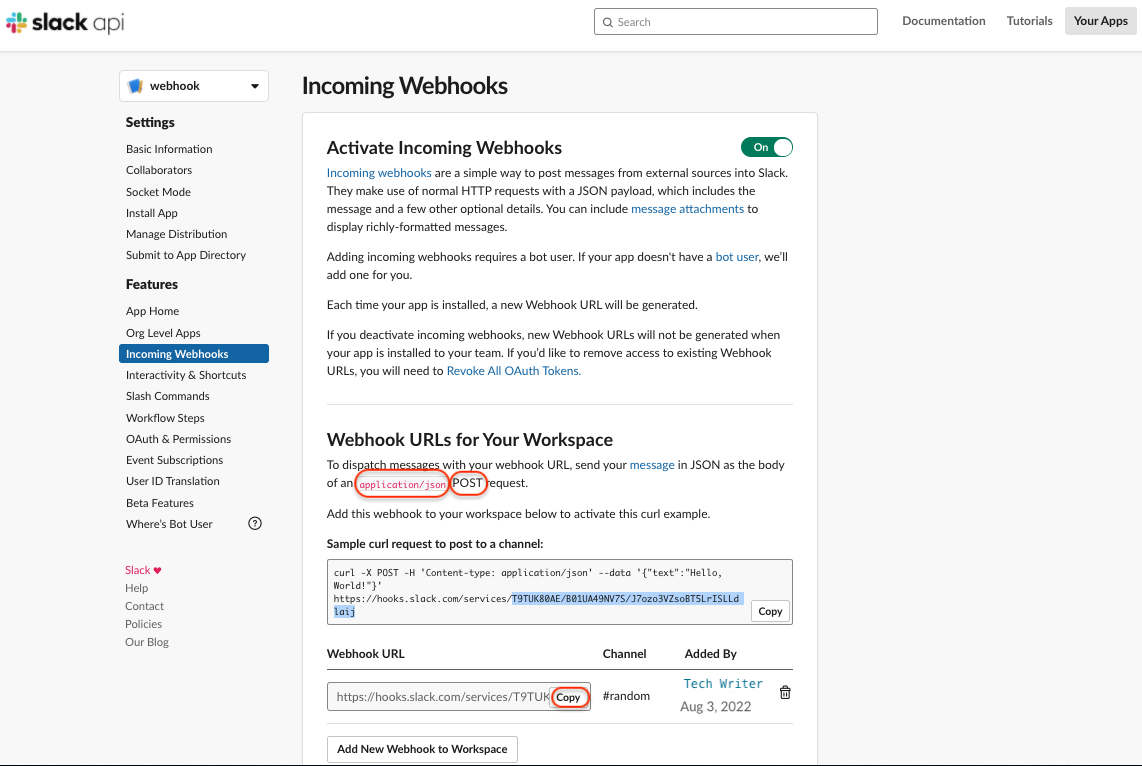This screenshot has width=1142, height=766.
Task: Open the message link in webhook instructions
Action: click(x=652, y=465)
